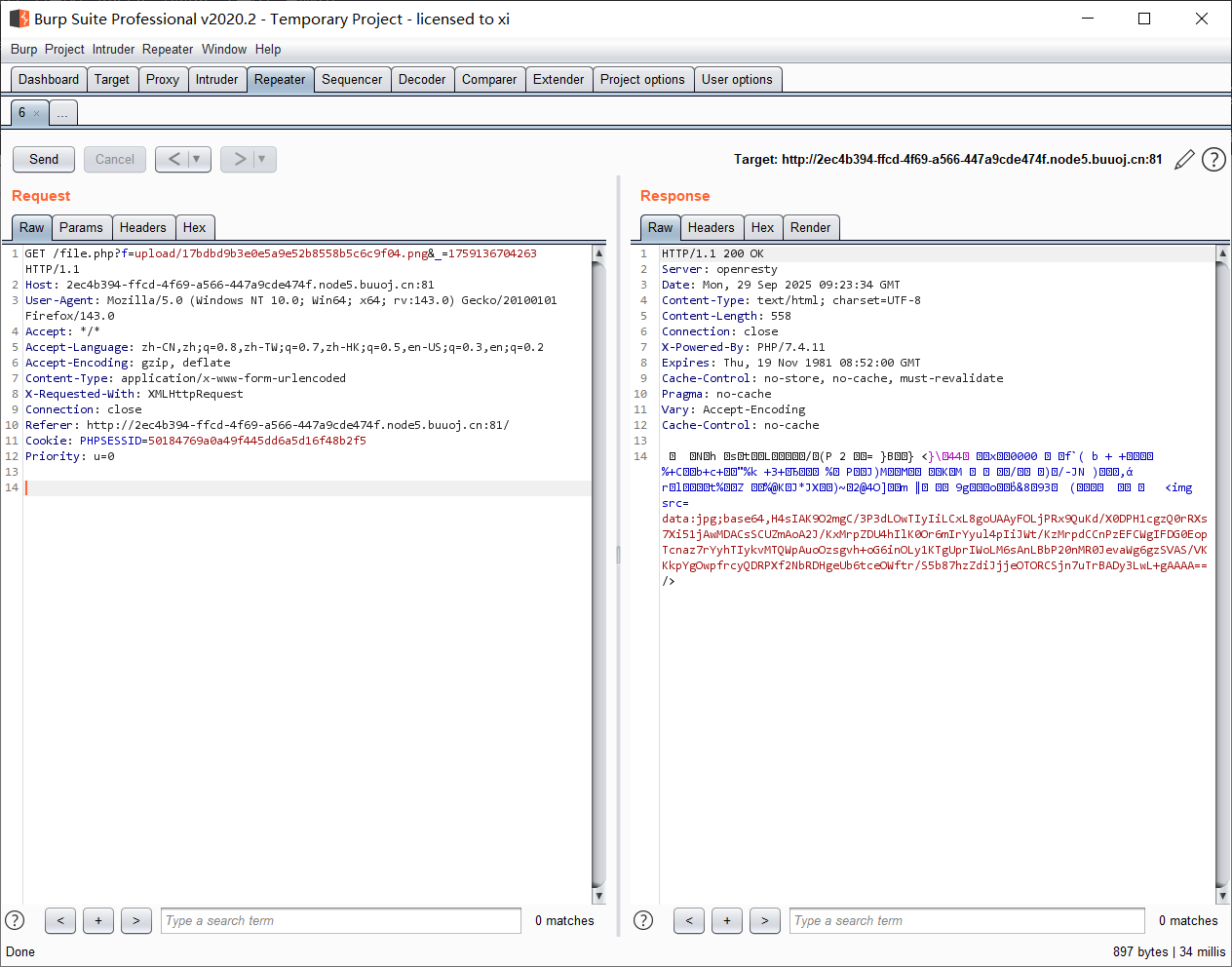Image resolution: width=1232 pixels, height=967 pixels.
Task: Click the response pane vertical scrollbar
Action: pyautogui.click(x=1222, y=573)
